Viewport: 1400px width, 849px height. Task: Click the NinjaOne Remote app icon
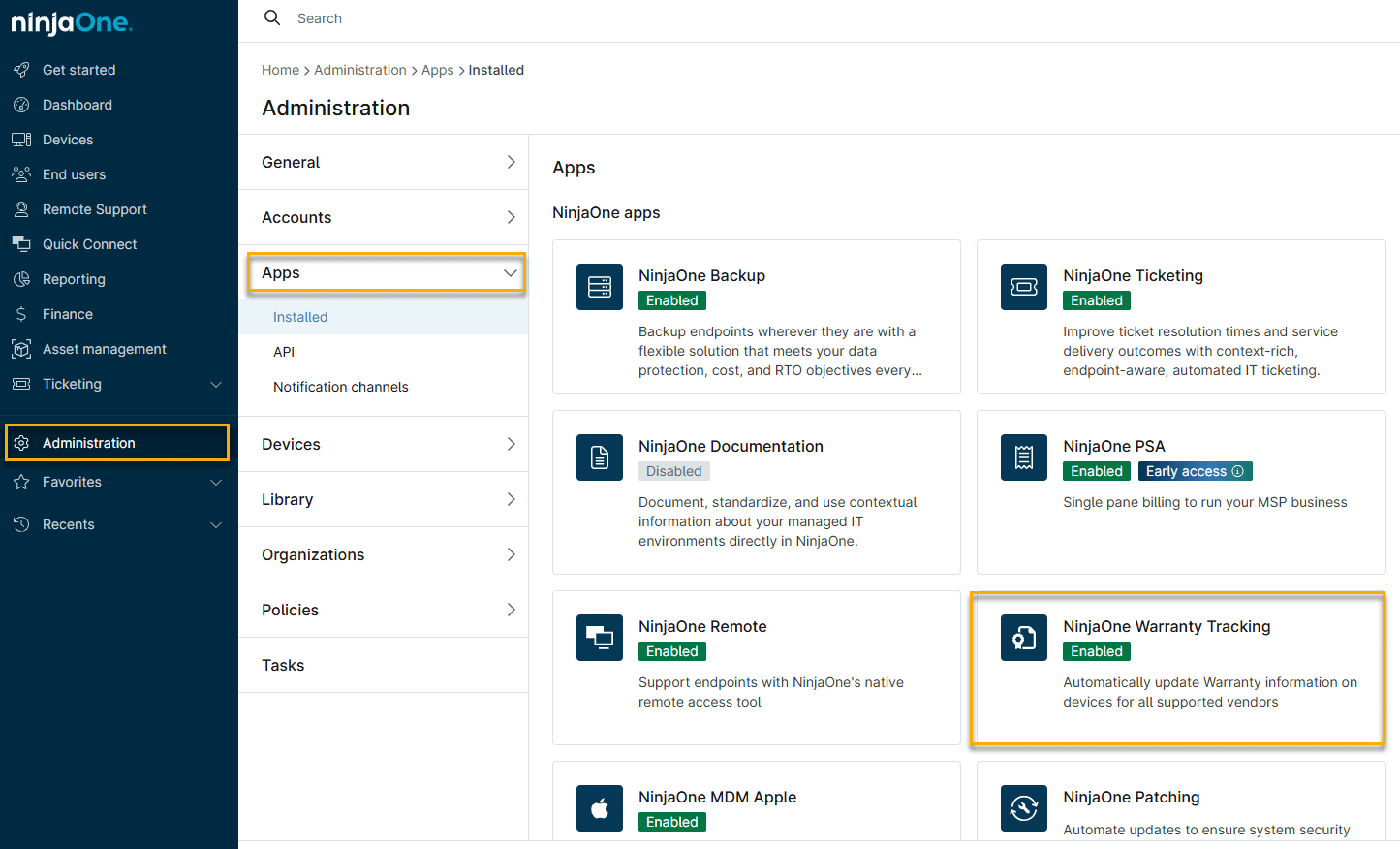[599, 638]
